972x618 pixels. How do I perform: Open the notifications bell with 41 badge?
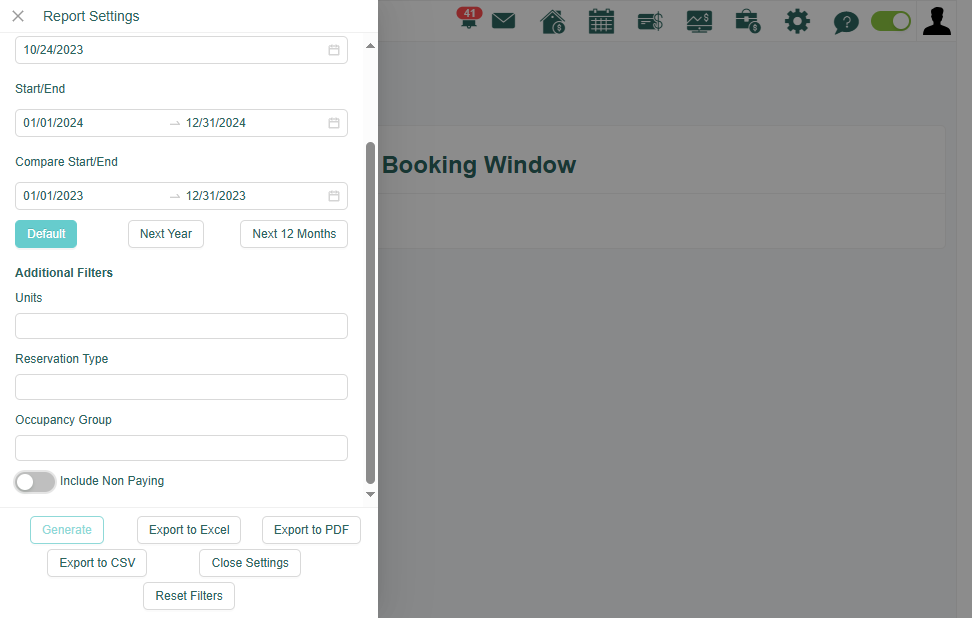(469, 18)
